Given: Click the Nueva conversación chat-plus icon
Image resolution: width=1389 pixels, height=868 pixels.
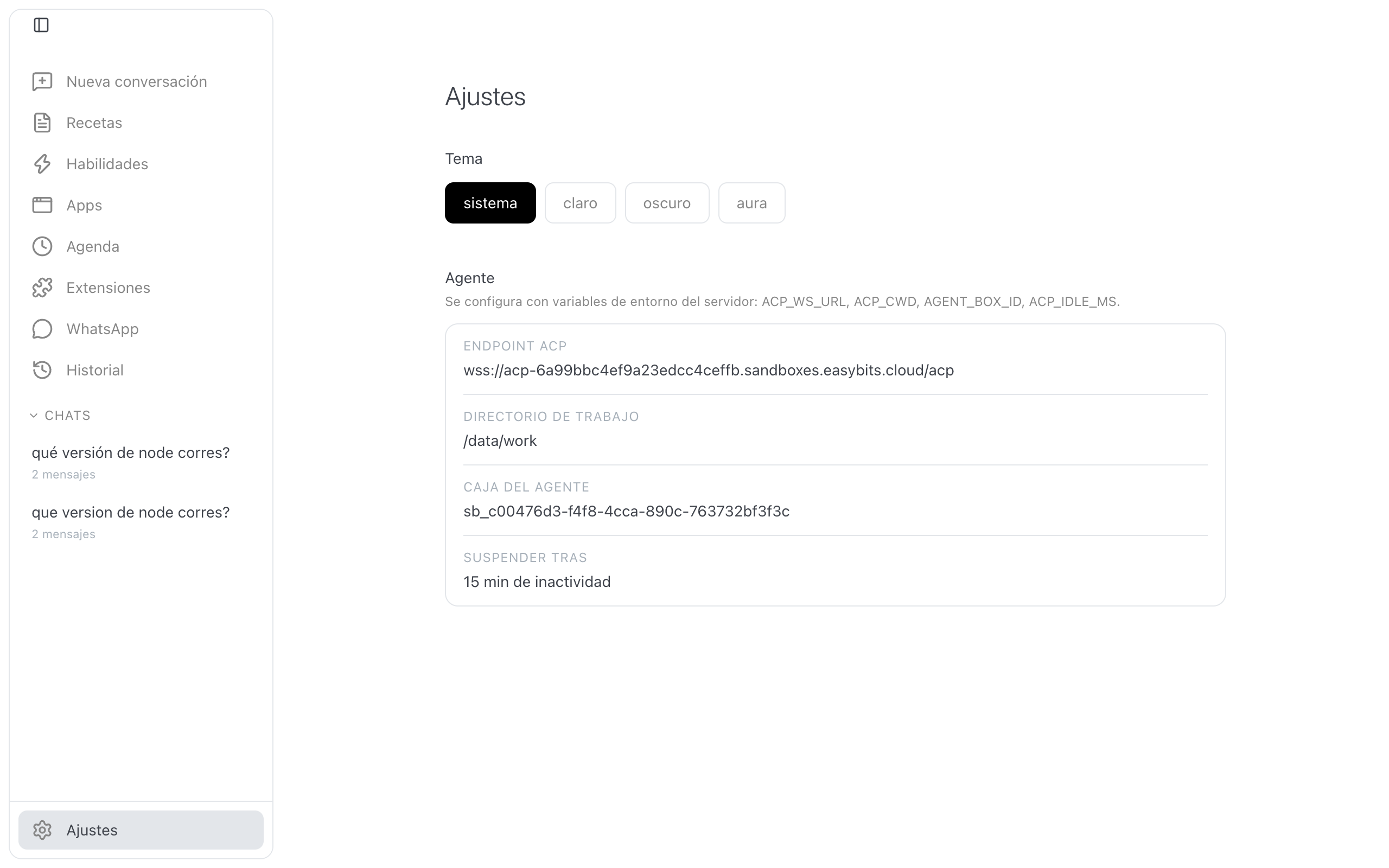Looking at the screenshot, I should (42, 81).
